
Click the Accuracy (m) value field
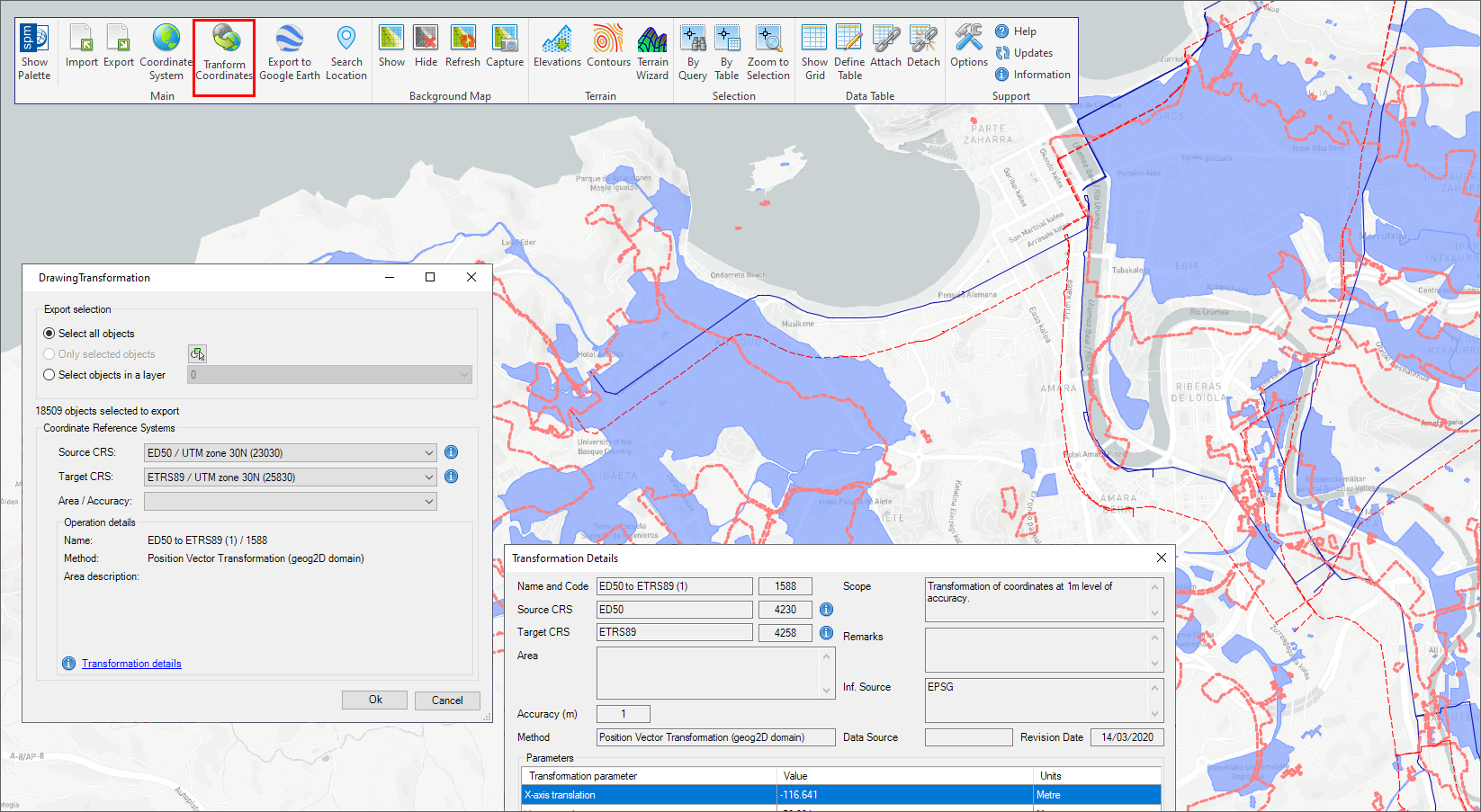coord(623,714)
